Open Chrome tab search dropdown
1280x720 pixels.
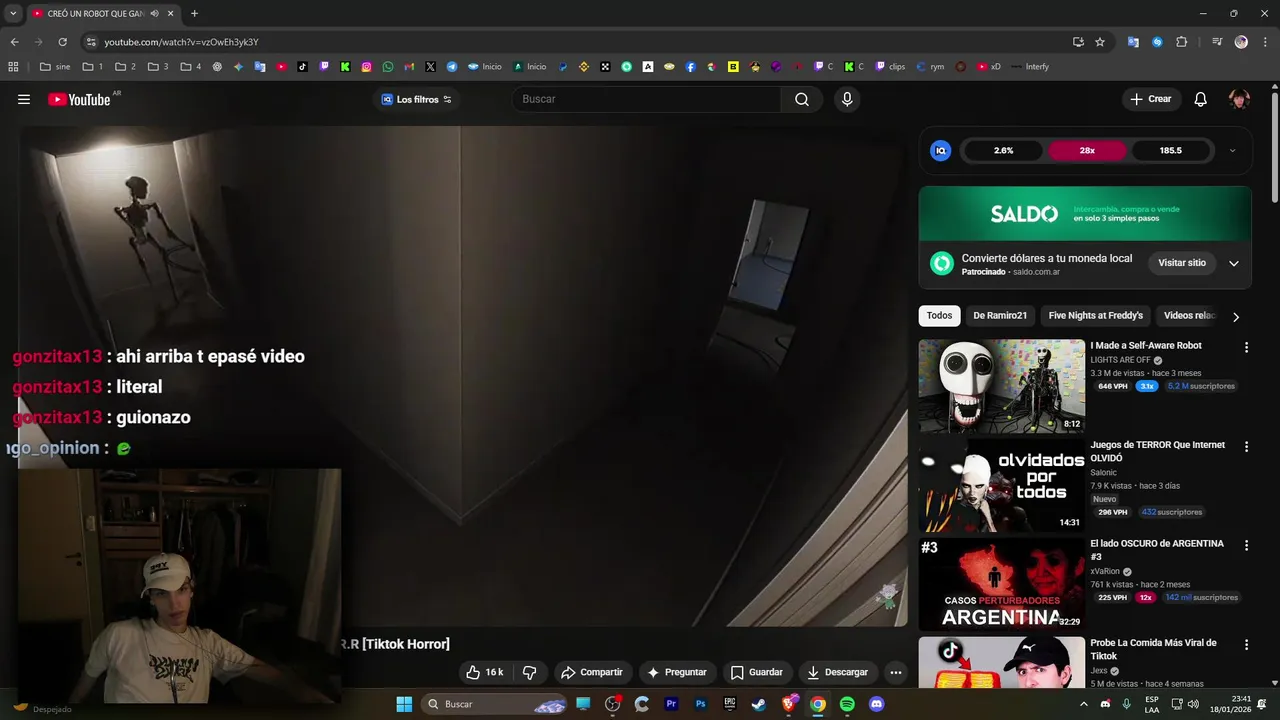13,13
